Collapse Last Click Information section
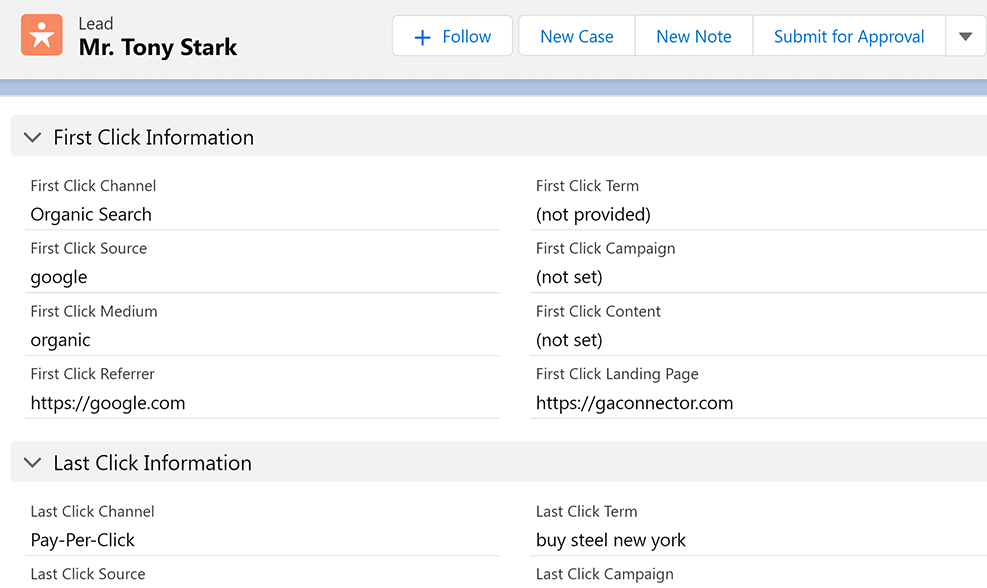 click(x=33, y=463)
